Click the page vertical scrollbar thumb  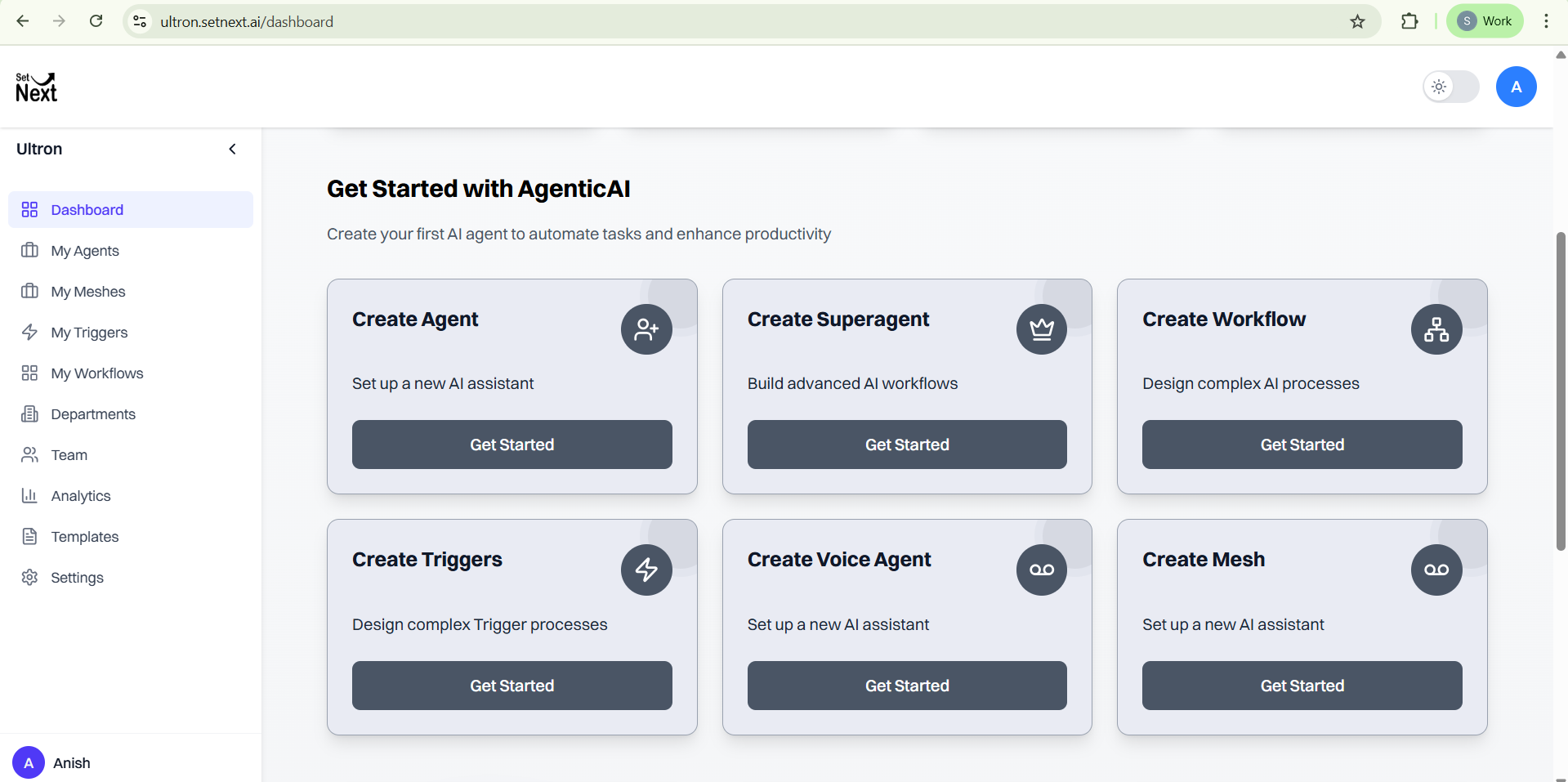click(1561, 391)
